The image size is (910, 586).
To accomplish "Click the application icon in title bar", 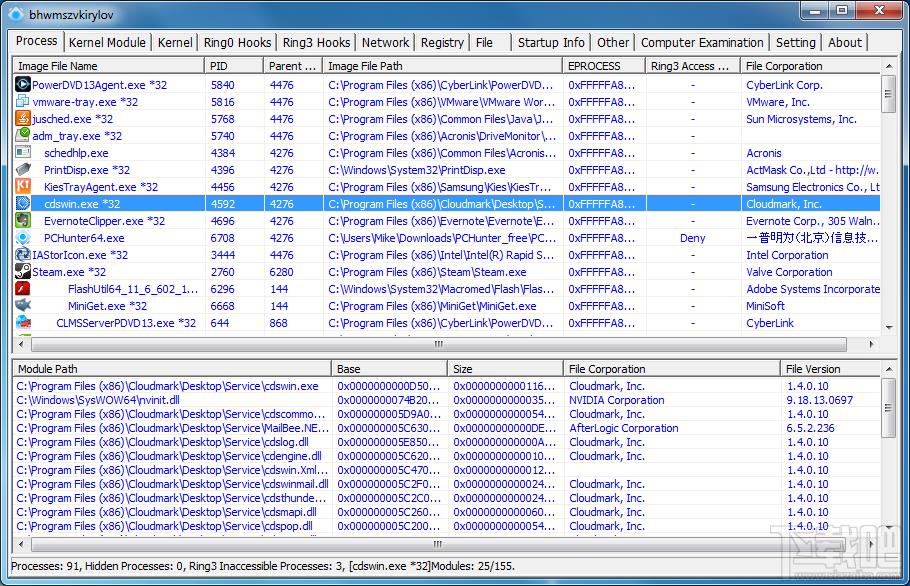I will 16,14.
